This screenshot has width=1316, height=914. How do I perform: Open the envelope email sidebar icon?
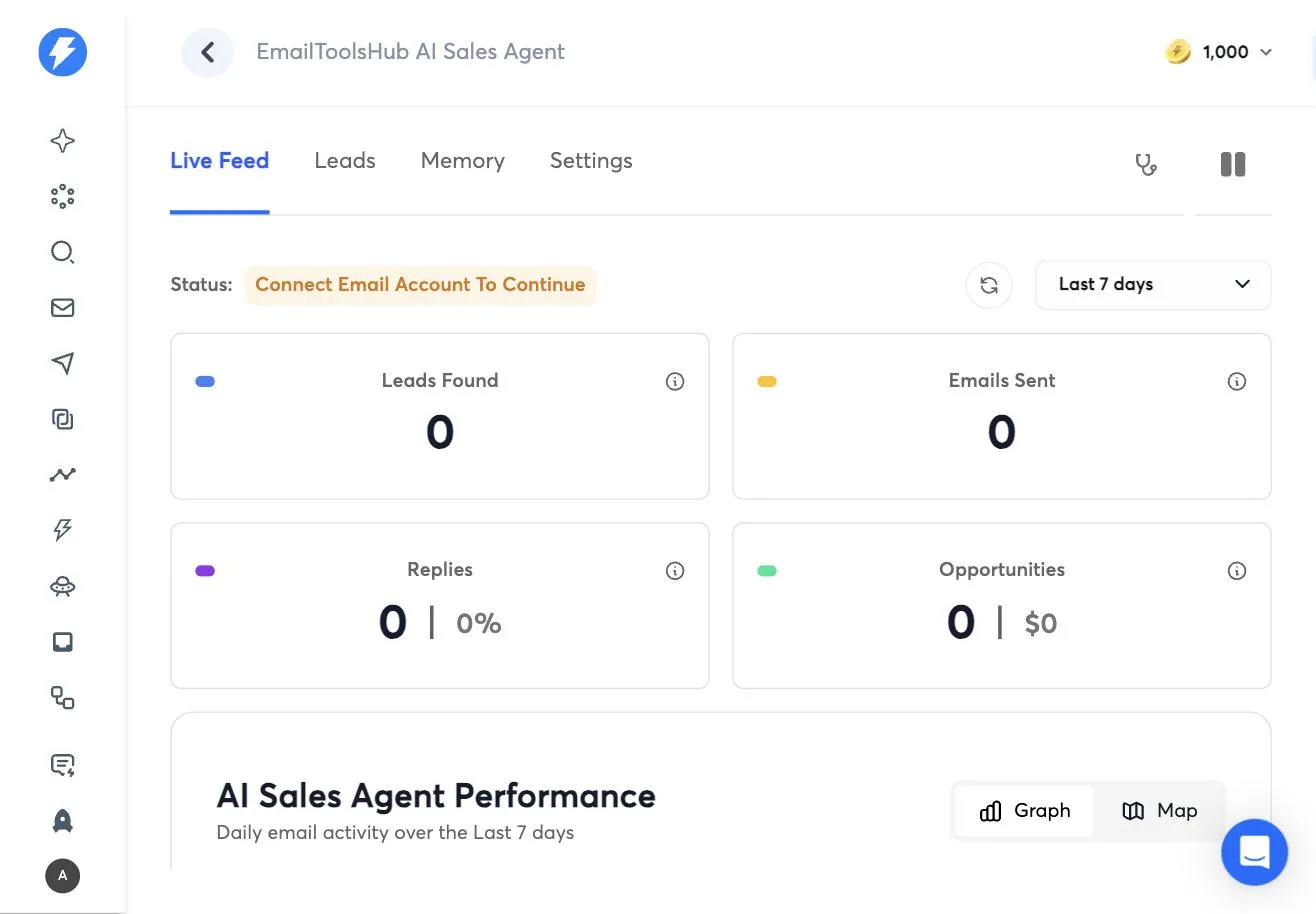[63, 308]
